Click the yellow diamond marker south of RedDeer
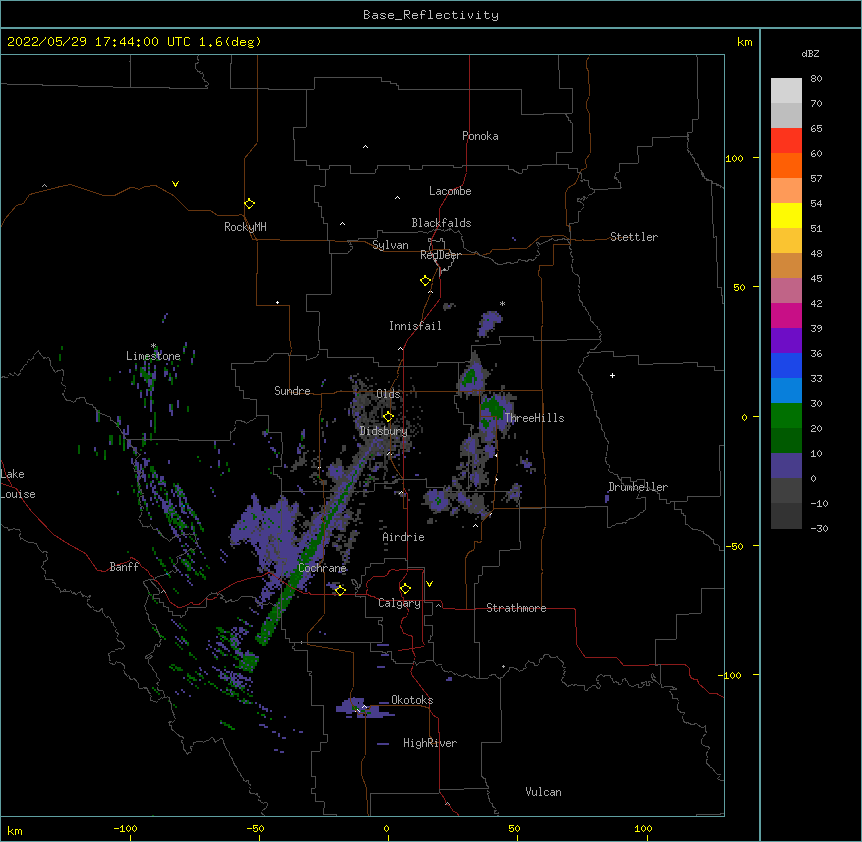Screen dimensions: 862x842 (x=425, y=281)
